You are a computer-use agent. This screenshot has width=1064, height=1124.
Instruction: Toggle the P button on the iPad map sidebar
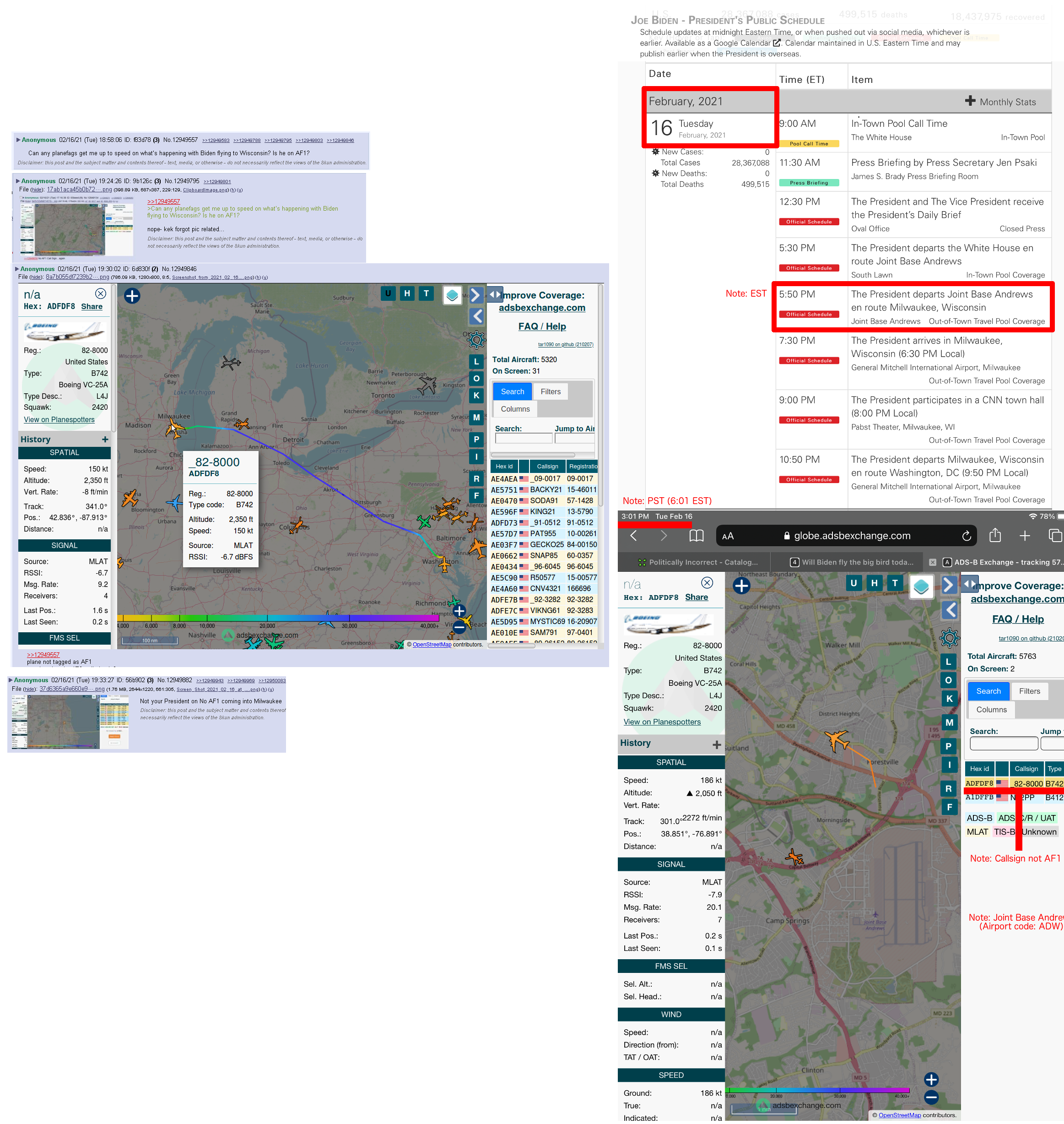pyautogui.click(x=949, y=746)
